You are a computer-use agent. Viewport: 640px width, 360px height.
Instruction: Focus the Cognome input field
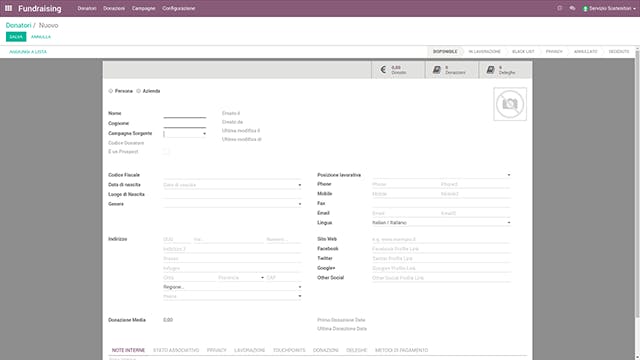(x=184, y=123)
